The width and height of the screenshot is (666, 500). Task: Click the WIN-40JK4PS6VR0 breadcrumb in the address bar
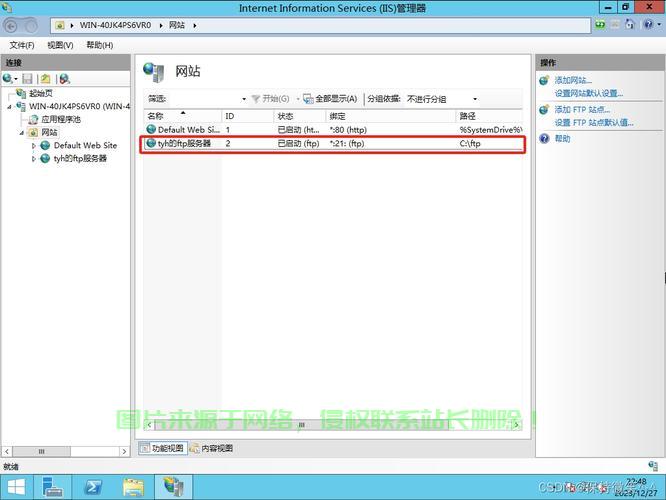tap(115, 25)
